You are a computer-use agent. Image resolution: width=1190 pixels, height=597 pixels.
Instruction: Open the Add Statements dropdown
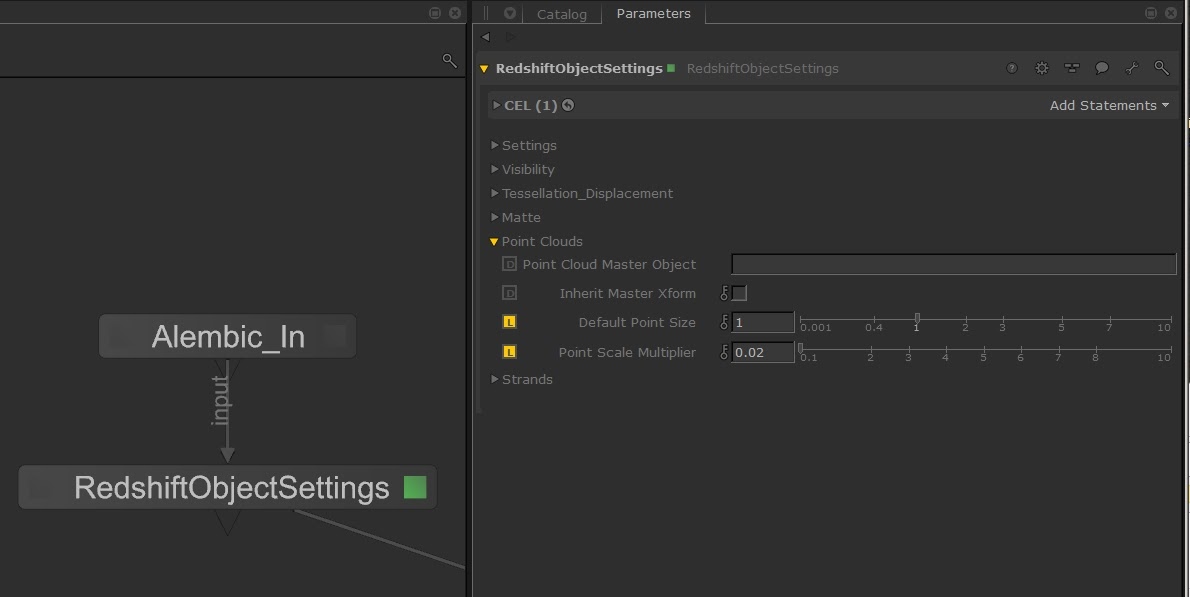(x=1108, y=106)
